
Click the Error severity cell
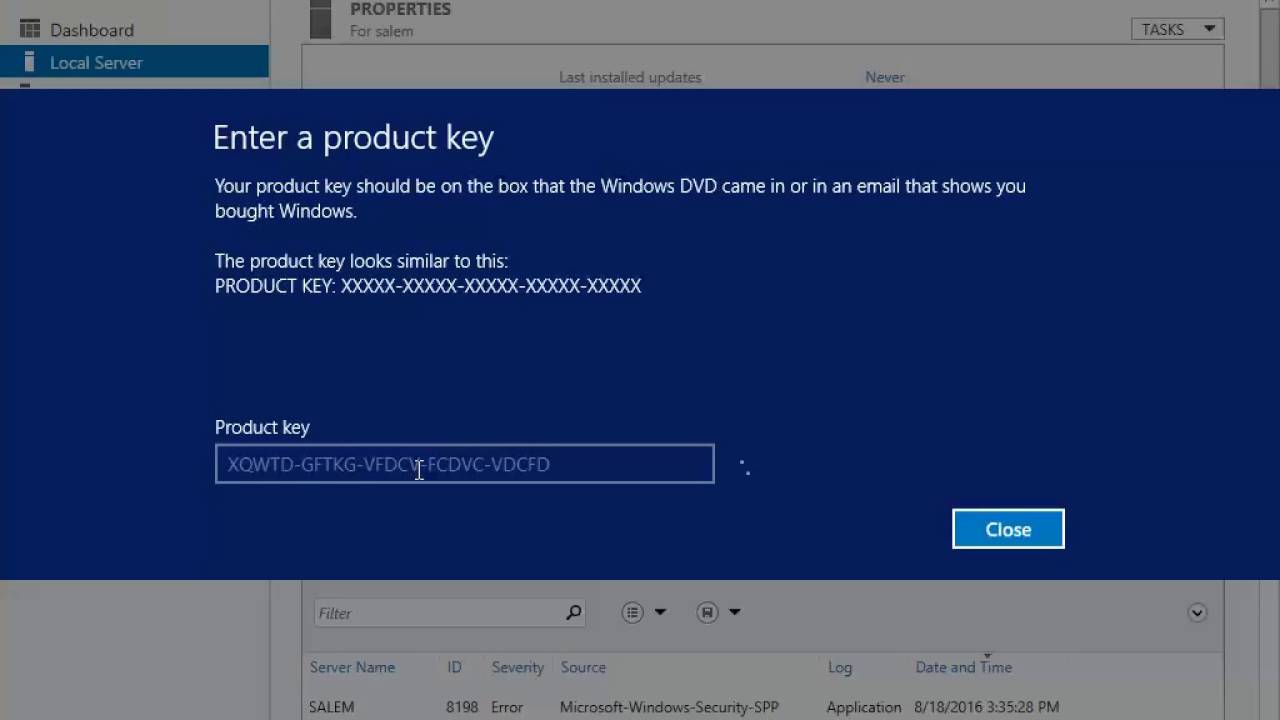tap(507, 707)
